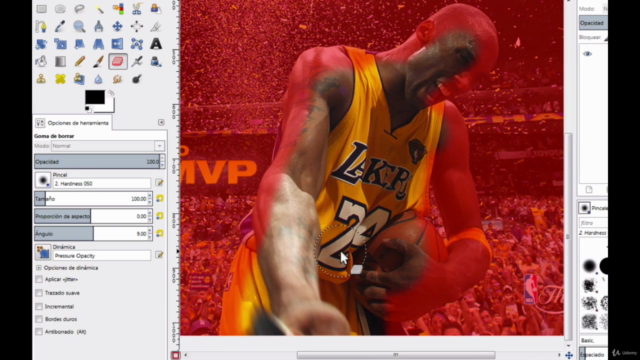This screenshot has height=360, width=640.
Task: Select the Eraser tool
Action: [118, 61]
